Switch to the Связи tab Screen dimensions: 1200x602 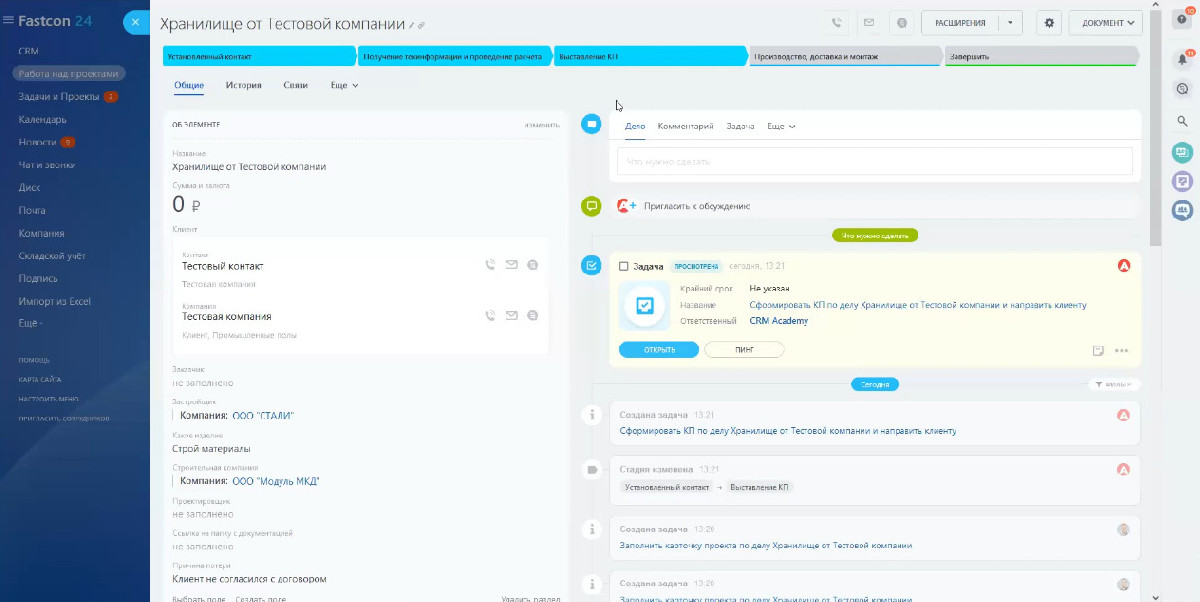tap(295, 86)
